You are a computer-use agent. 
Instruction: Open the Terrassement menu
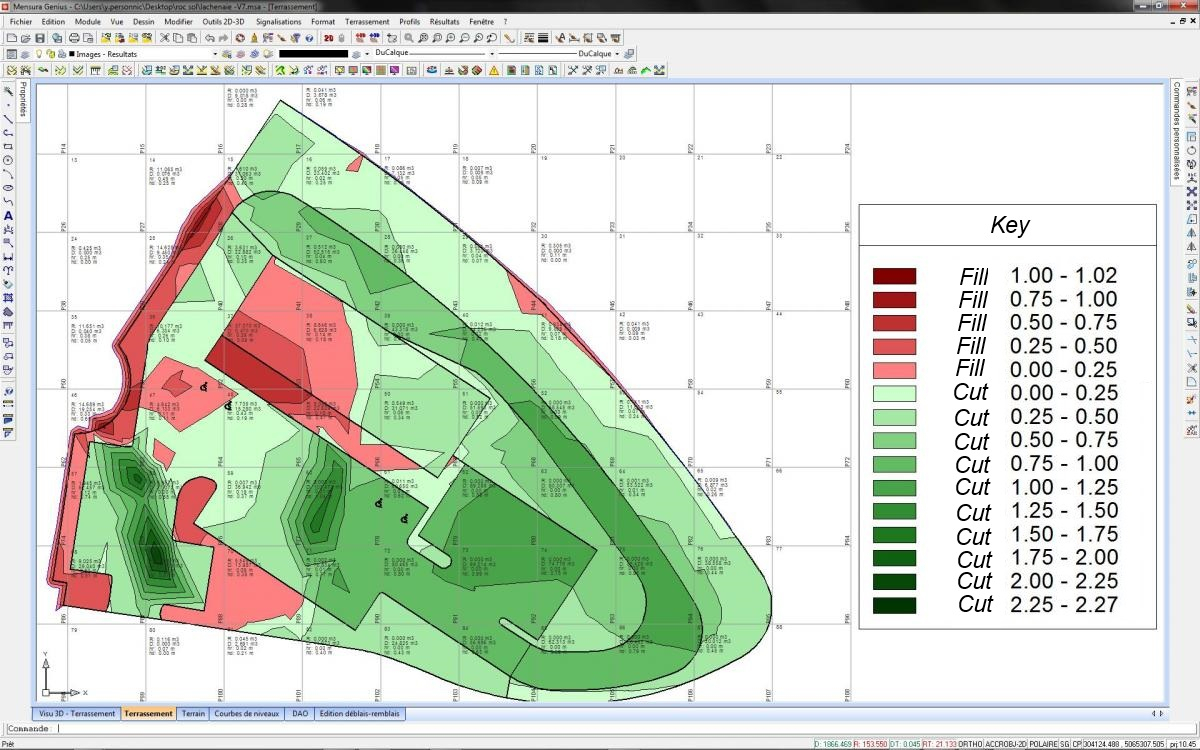click(368, 21)
